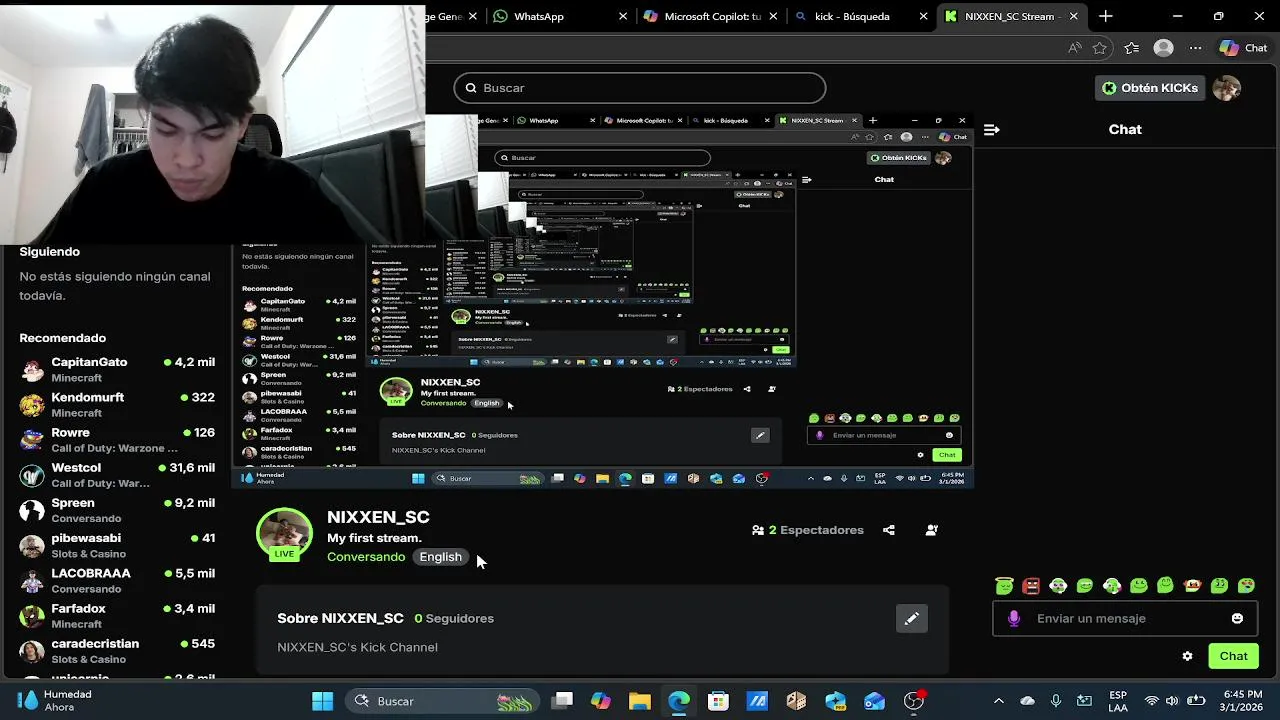Click the English language tag
The height and width of the screenshot is (720, 1280).
441,557
